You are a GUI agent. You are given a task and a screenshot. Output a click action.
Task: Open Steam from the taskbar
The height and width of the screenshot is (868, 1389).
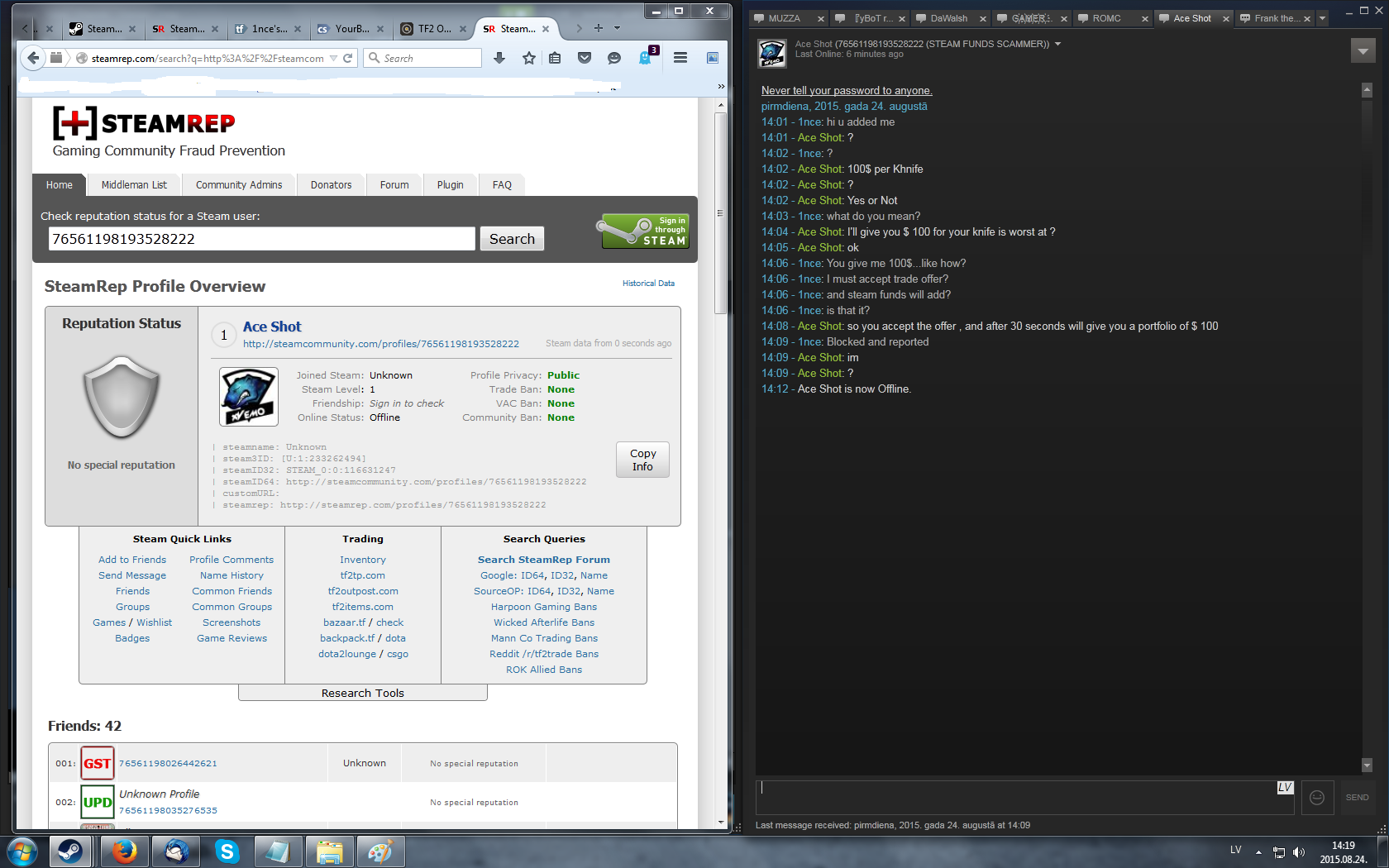[70, 851]
